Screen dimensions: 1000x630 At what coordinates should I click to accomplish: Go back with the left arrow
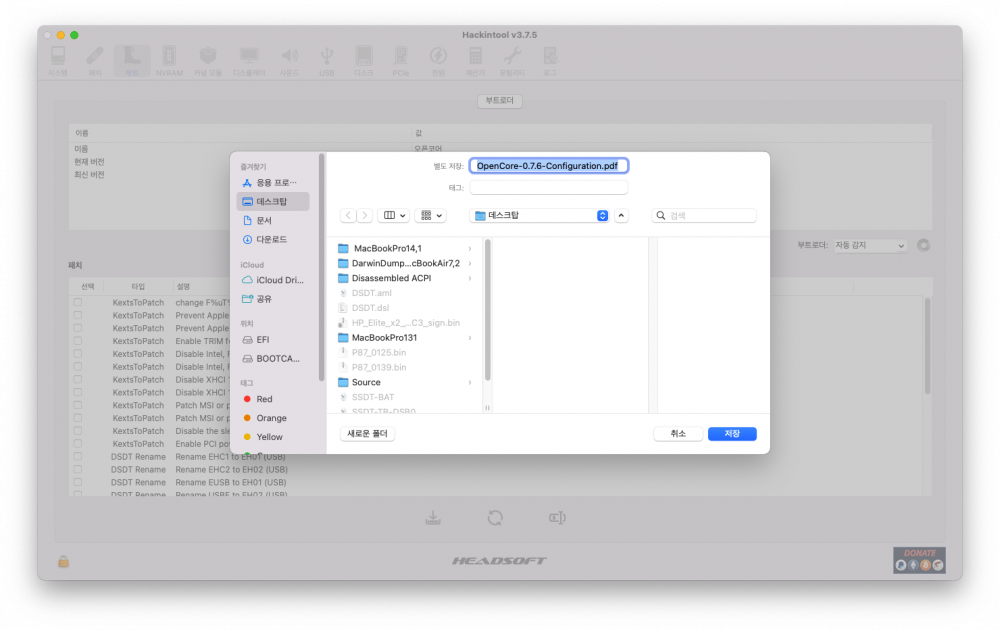348,216
